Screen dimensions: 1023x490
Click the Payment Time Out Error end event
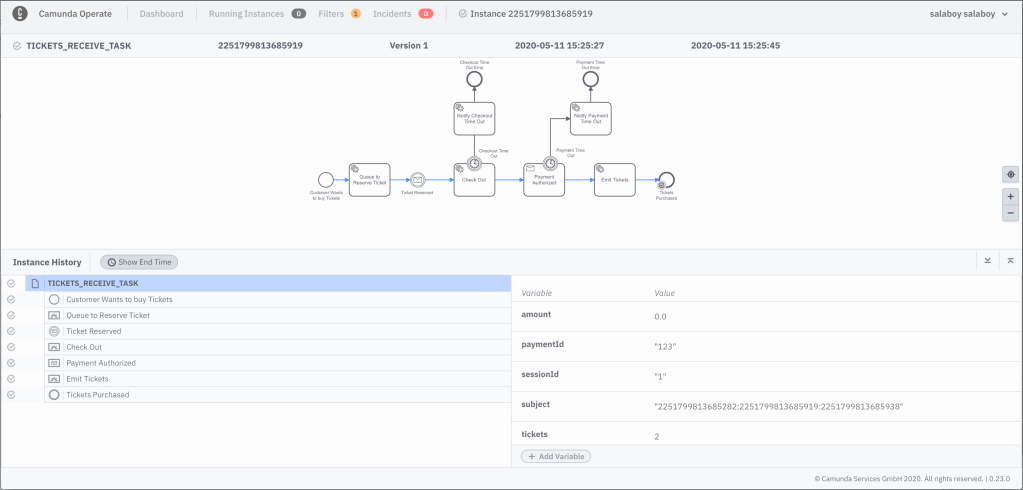coord(590,79)
